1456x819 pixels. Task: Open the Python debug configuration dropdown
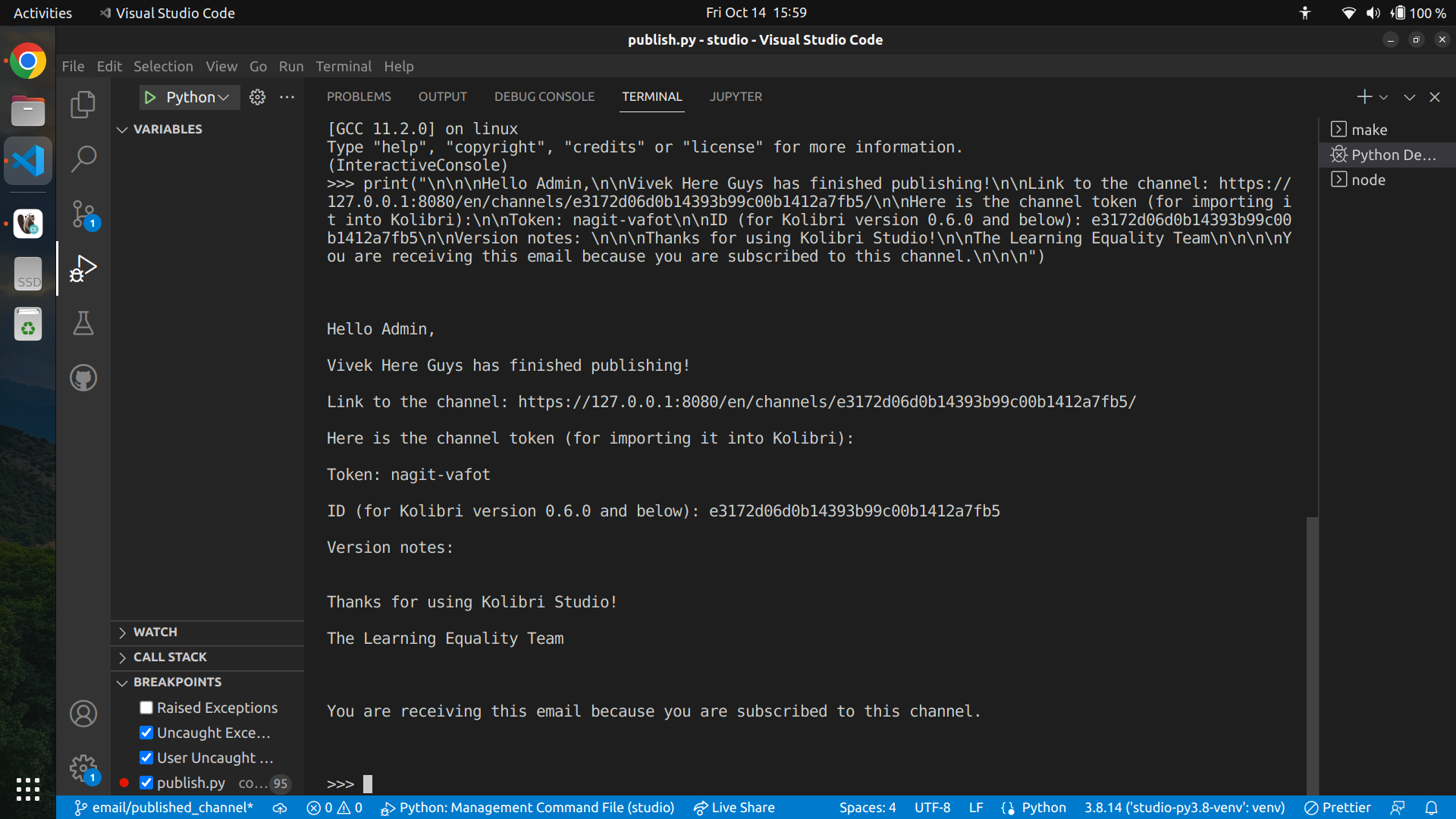coord(197,97)
